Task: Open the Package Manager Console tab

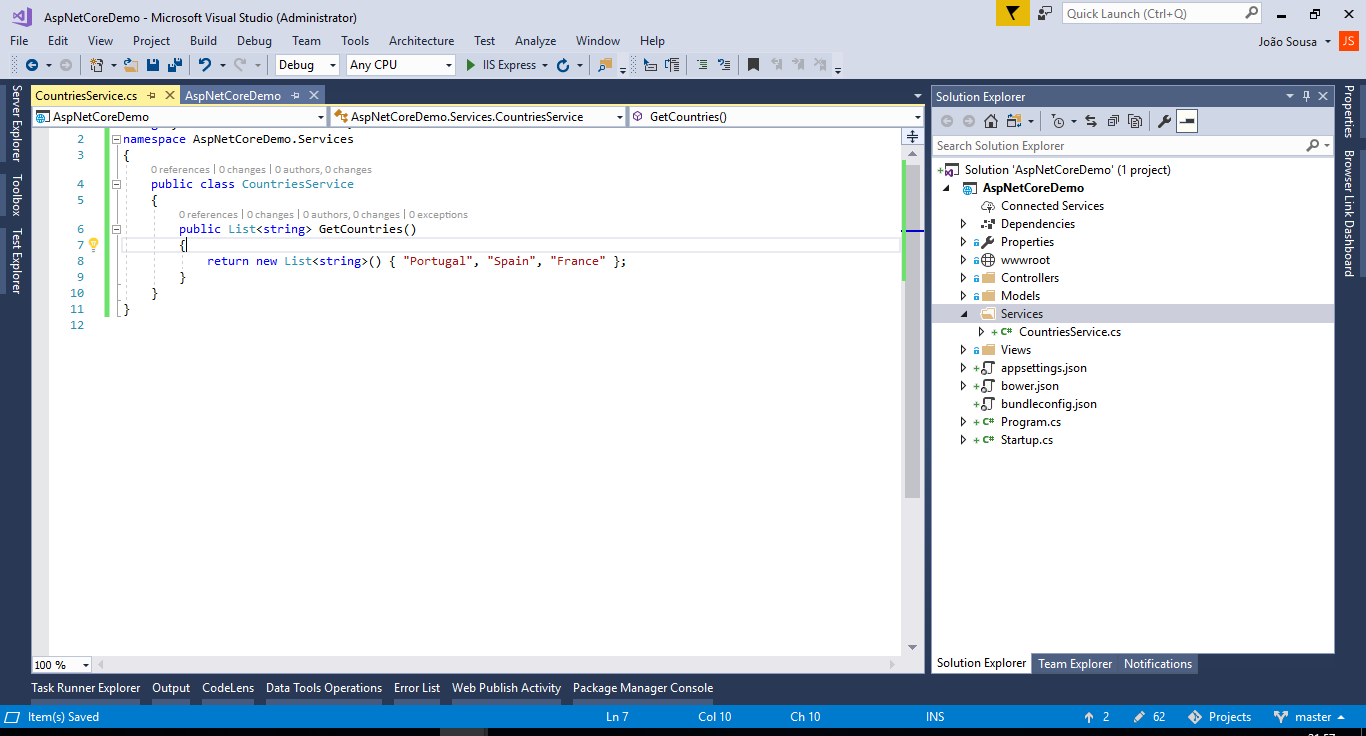Action: tap(643, 688)
